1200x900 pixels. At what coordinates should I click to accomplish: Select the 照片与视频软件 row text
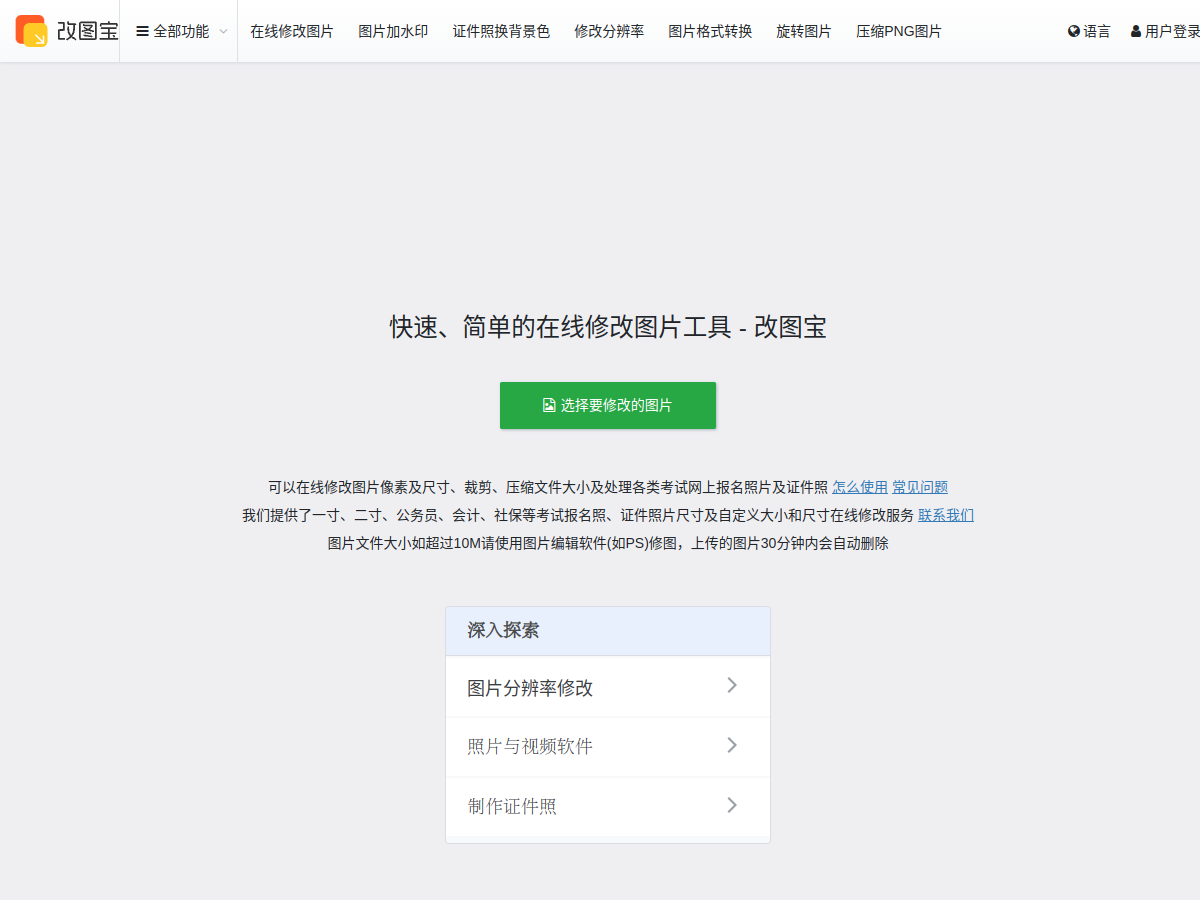pyautogui.click(x=530, y=746)
